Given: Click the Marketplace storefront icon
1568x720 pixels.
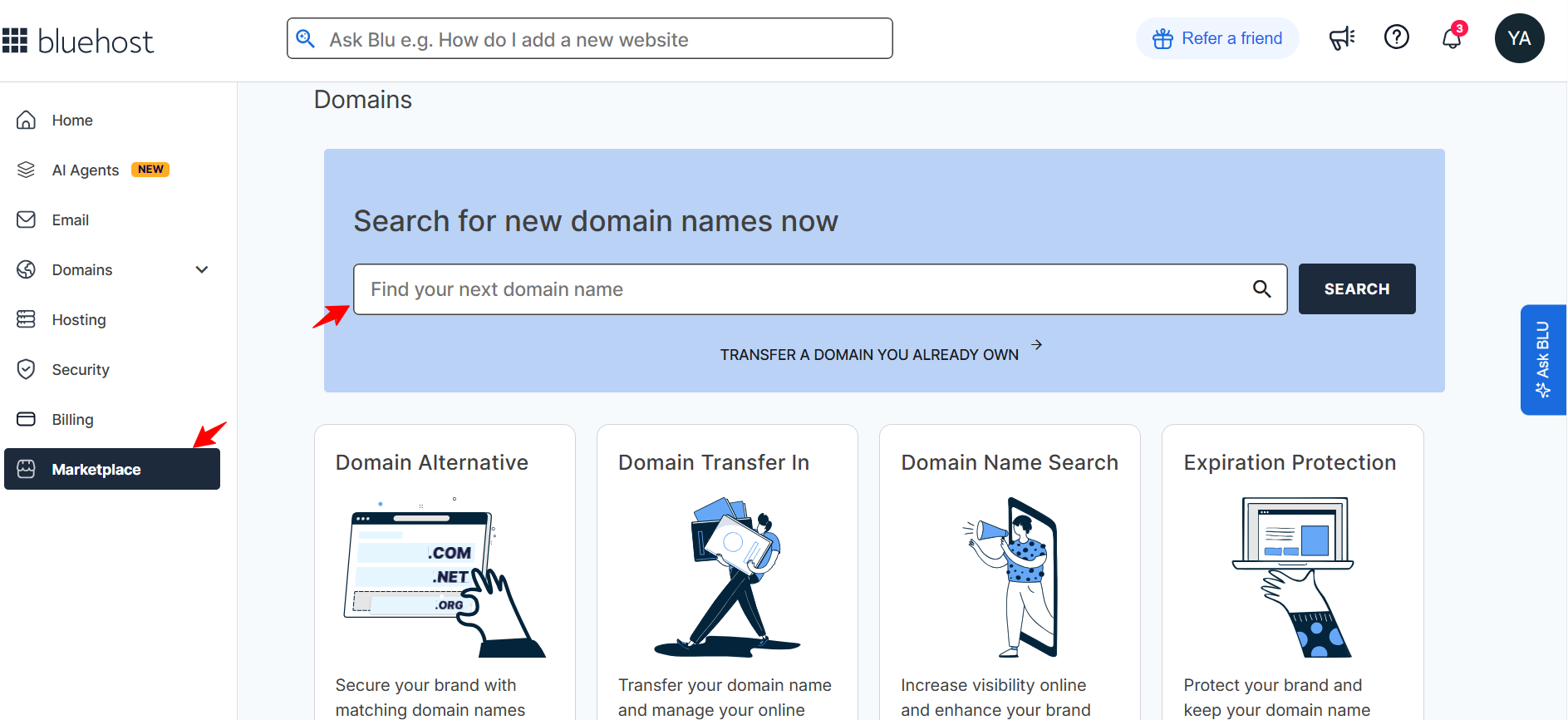Looking at the screenshot, I should [x=27, y=469].
